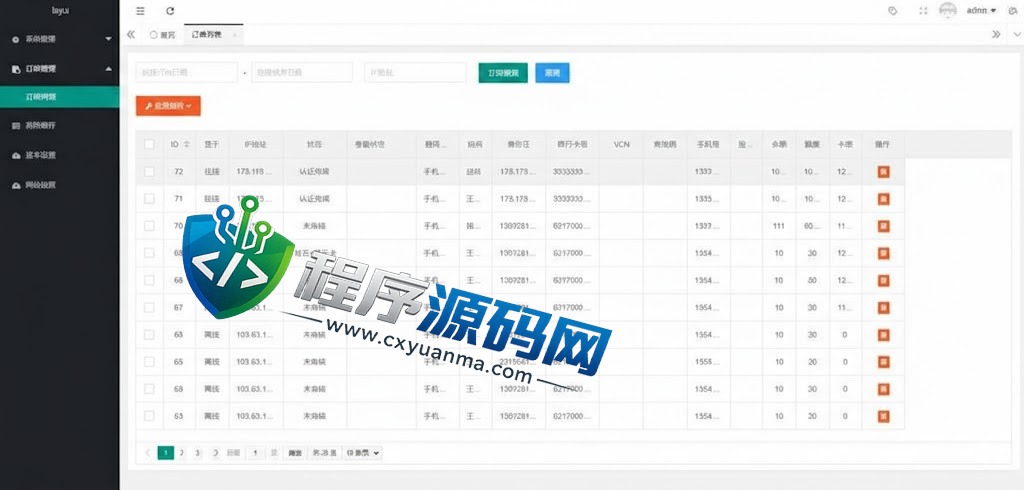
Task: Confirm page jump button beside page input
Action: (295, 453)
